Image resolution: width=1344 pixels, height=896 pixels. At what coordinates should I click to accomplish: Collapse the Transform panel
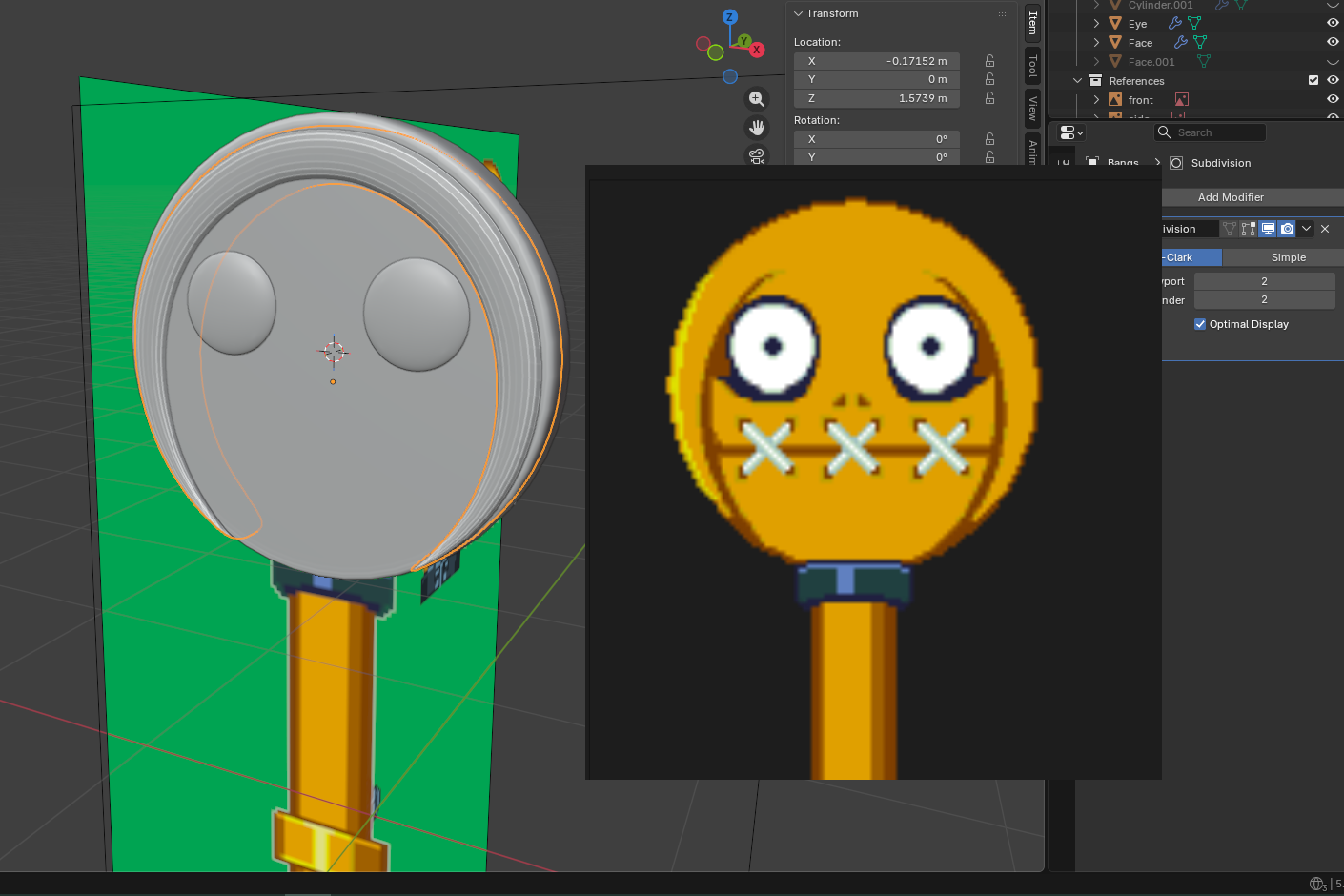click(799, 13)
